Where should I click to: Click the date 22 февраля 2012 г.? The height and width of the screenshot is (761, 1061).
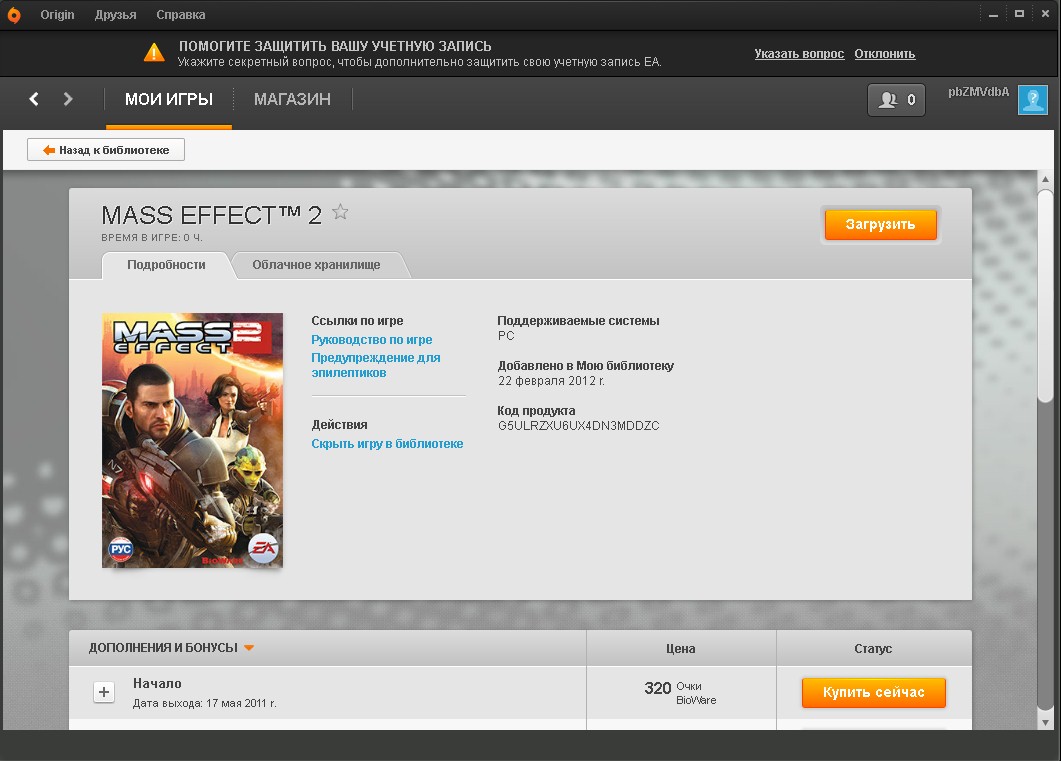point(551,381)
